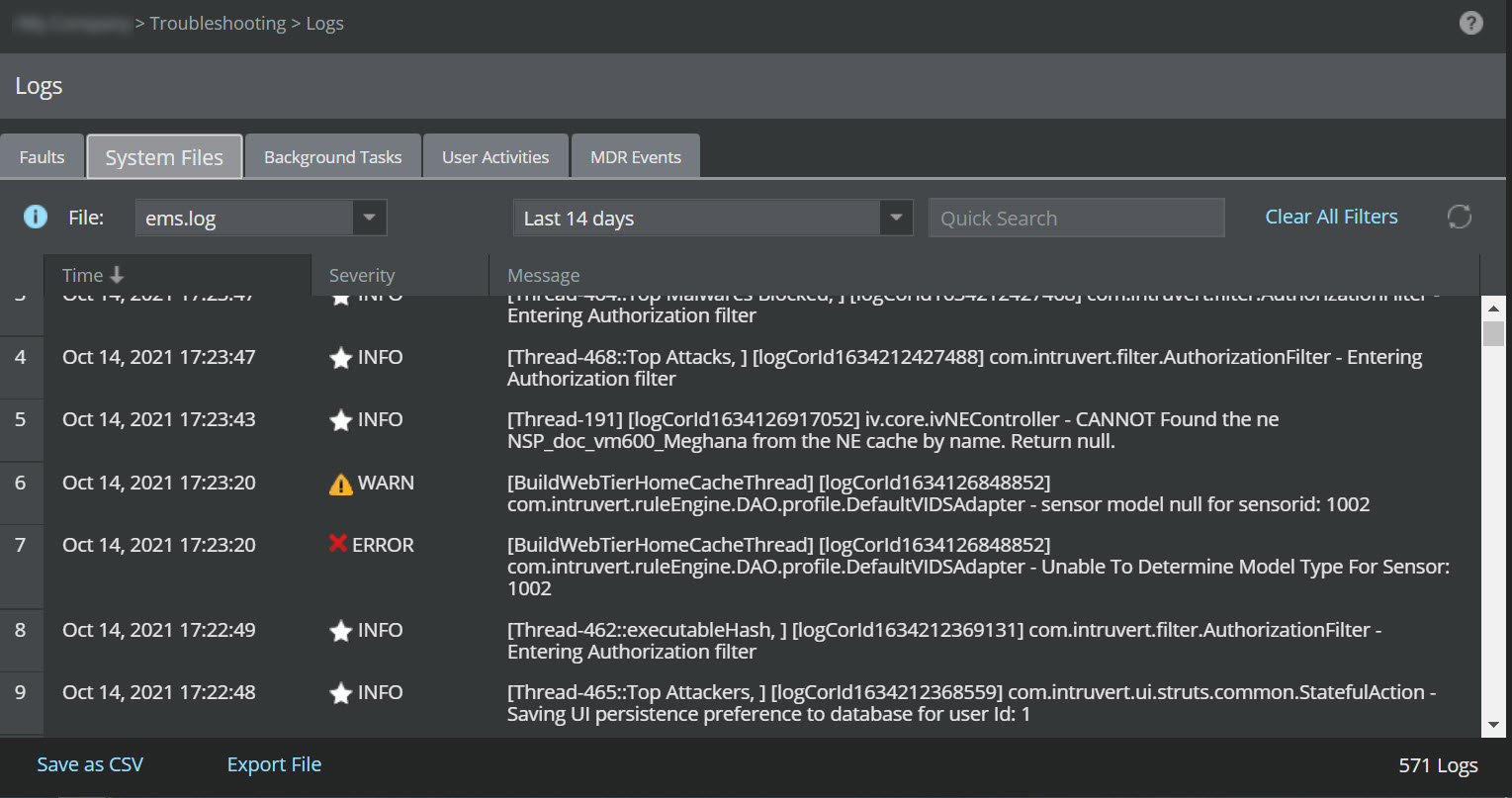Click the ERROR severity text in row 7

383,545
